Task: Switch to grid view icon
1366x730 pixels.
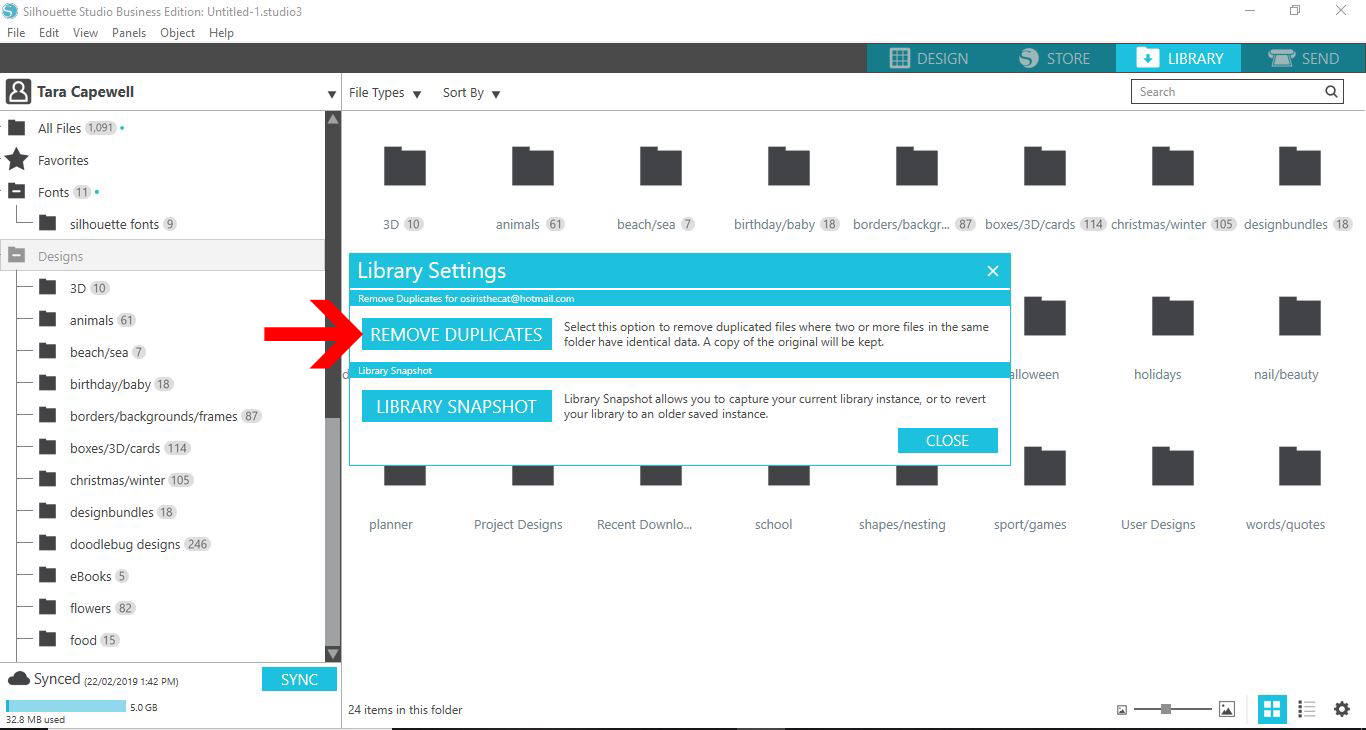Action: tap(1272, 709)
